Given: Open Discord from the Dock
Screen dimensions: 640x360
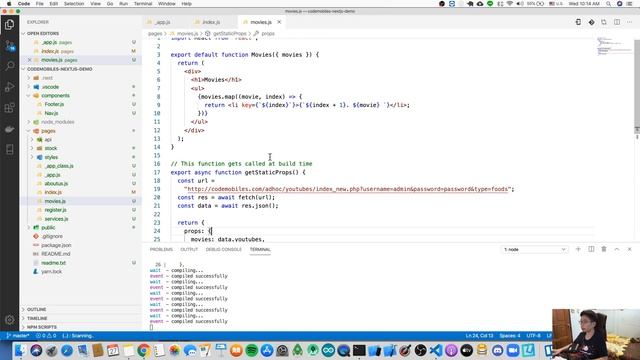Looking at the screenshot, I should (498, 350).
